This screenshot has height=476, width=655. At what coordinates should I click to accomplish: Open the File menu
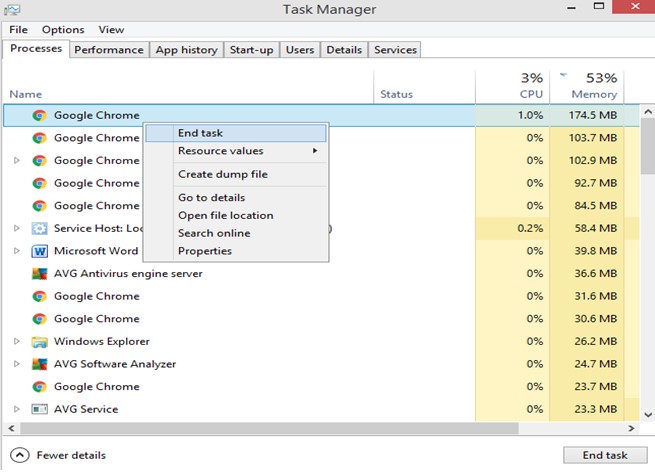coord(18,30)
